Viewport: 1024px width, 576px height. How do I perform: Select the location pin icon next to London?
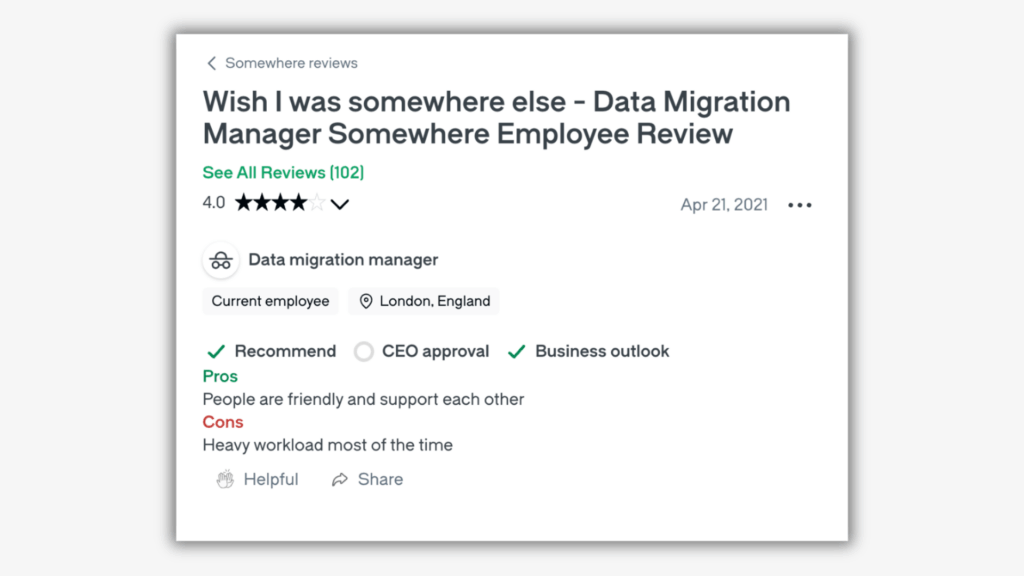pyautogui.click(x=364, y=301)
